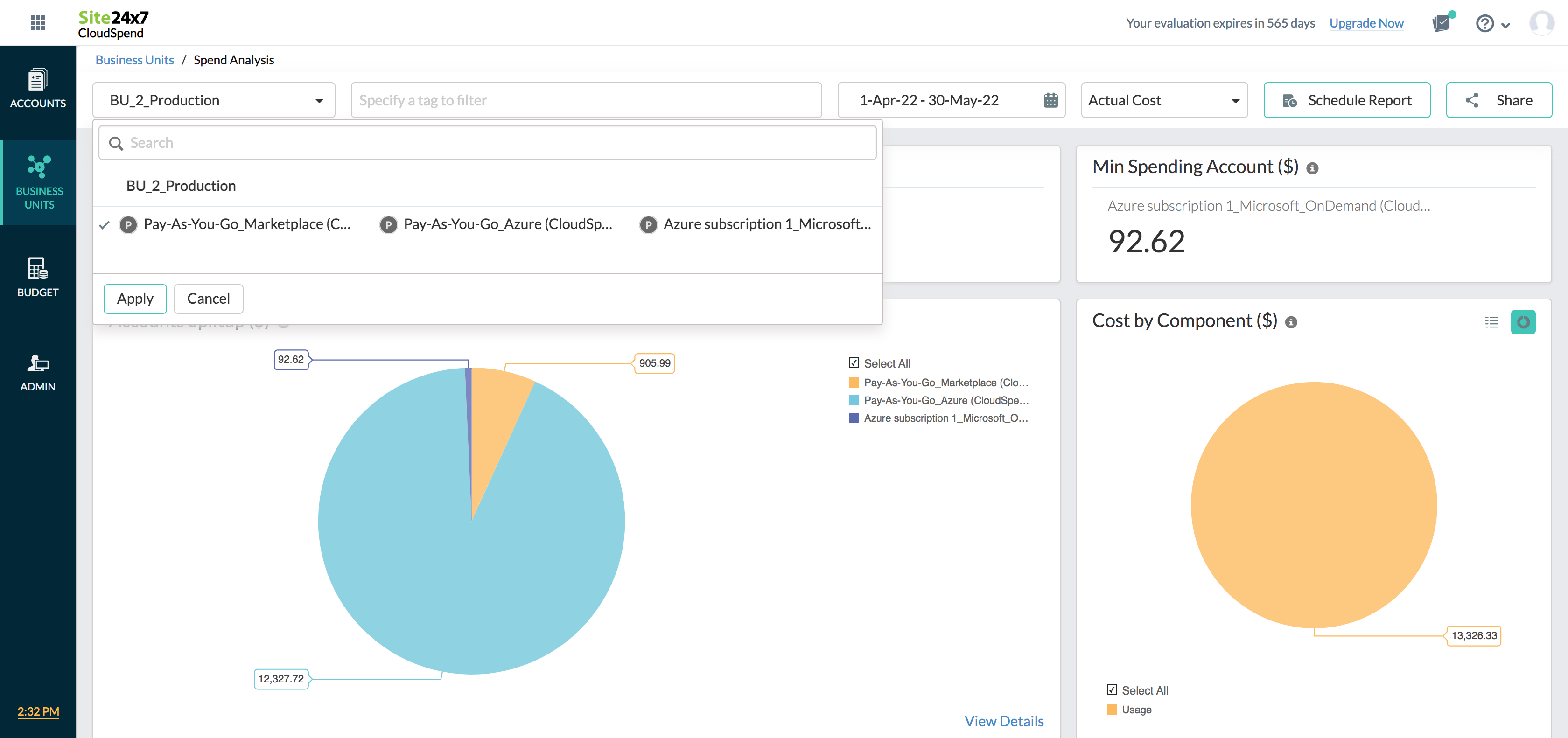
Task: Toggle Select All in Cost by Component legend
Action: click(1112, 690)
